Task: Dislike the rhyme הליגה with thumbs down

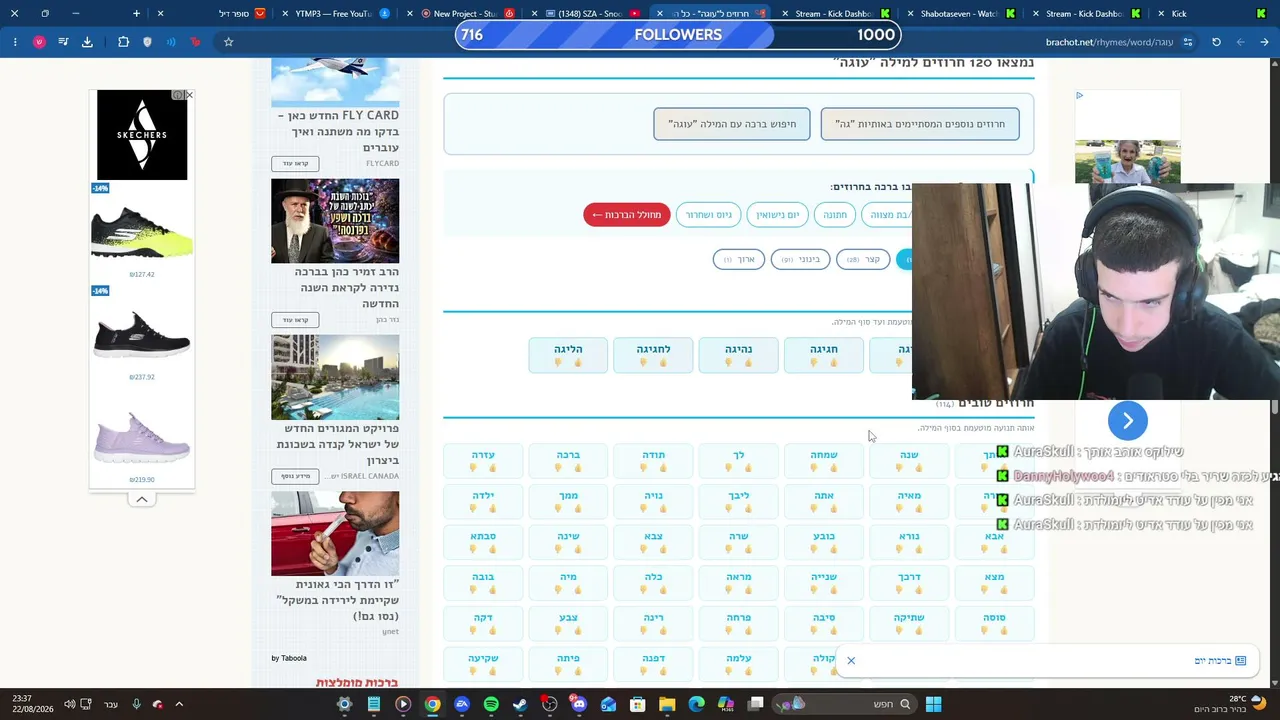Action: point(558,363)
